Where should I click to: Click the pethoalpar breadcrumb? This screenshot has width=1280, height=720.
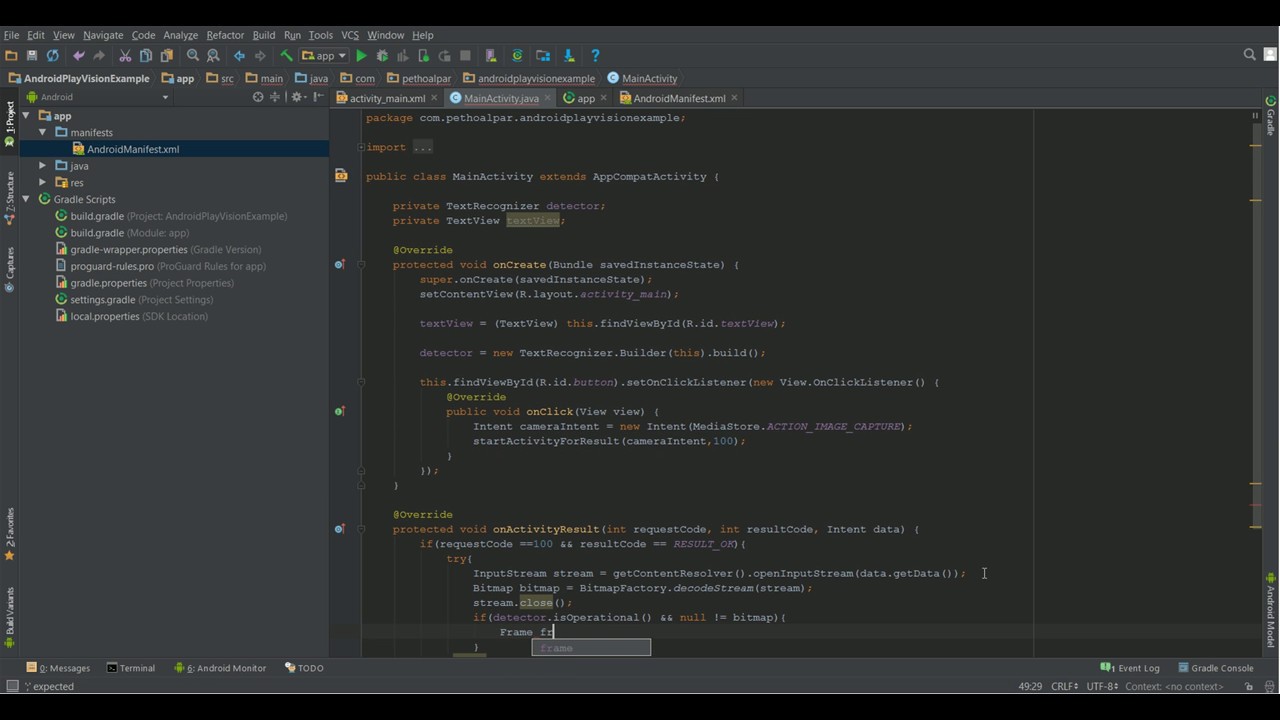tap(419, 78)
